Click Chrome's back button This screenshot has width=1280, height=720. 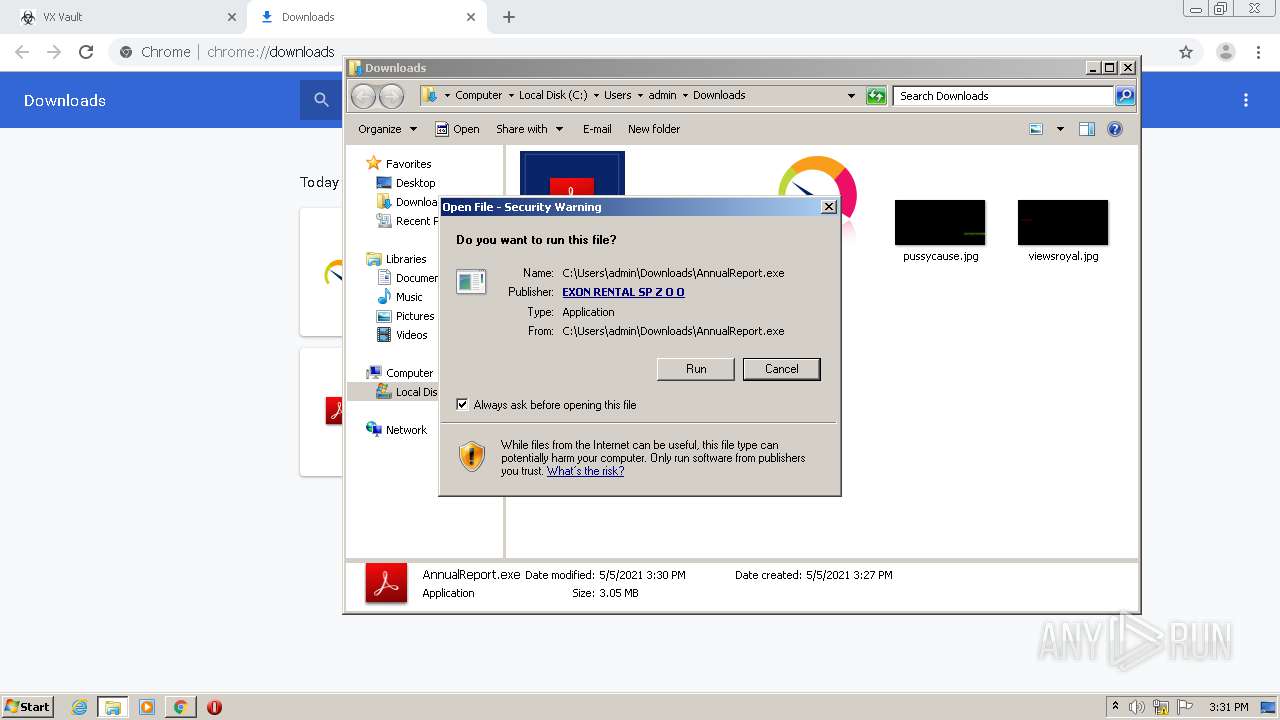22,52
